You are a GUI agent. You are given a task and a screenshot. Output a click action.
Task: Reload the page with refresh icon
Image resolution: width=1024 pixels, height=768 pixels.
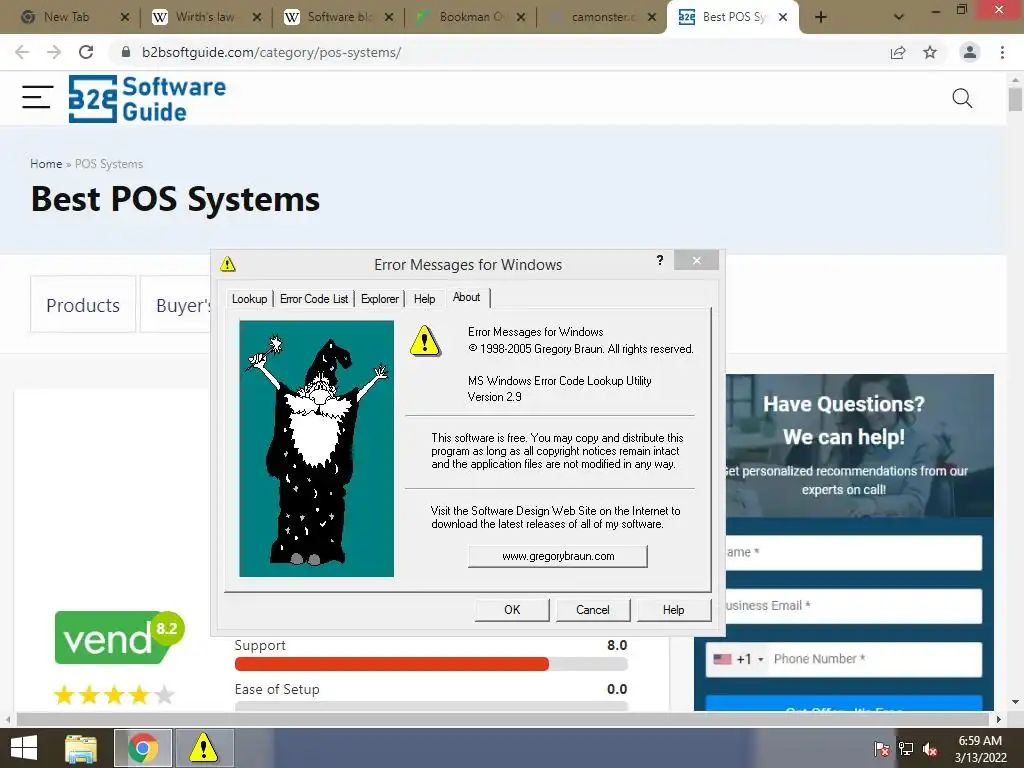pos(86,52)
